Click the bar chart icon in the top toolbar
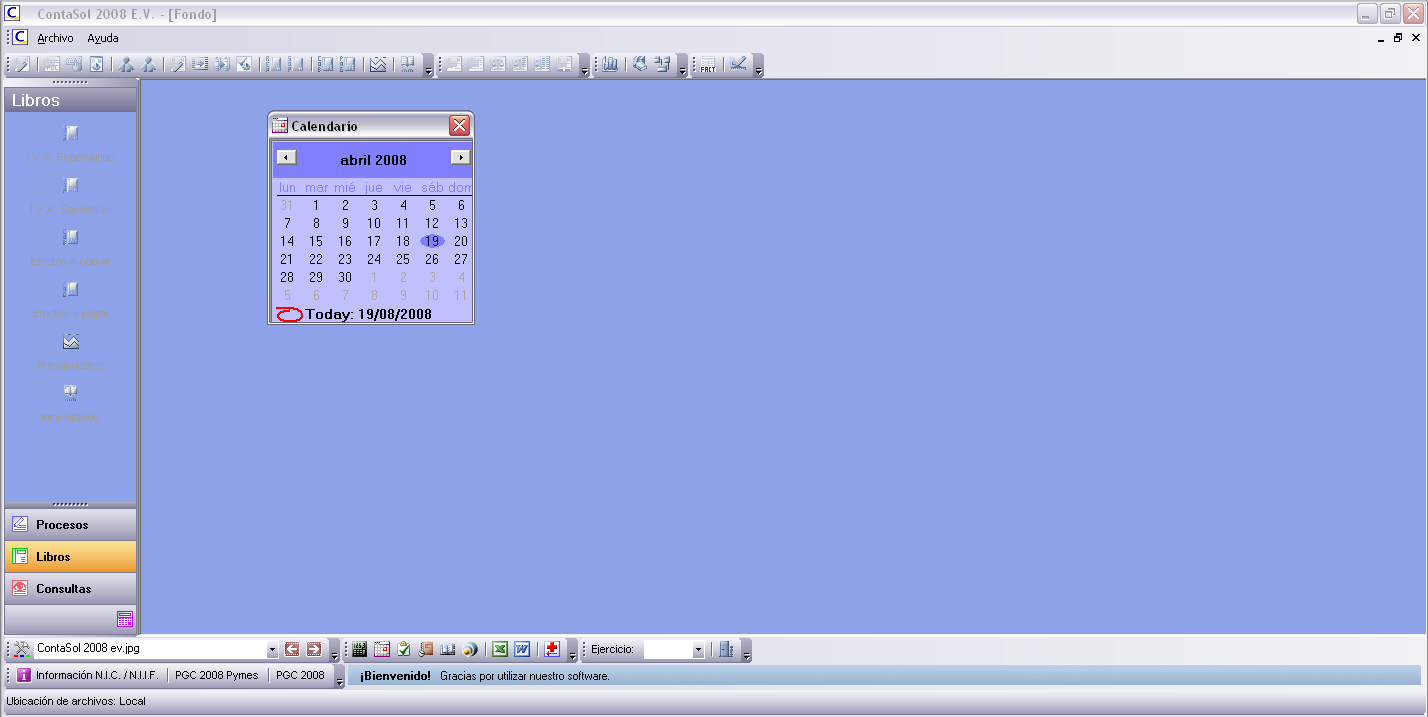The image size is (1428, 717). coord(610,65)
